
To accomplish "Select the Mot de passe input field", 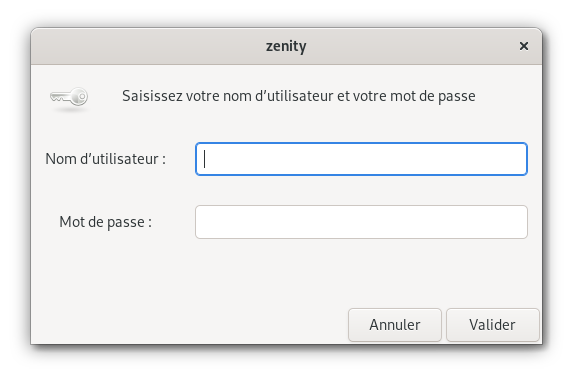I will click(x=361, y=222).
